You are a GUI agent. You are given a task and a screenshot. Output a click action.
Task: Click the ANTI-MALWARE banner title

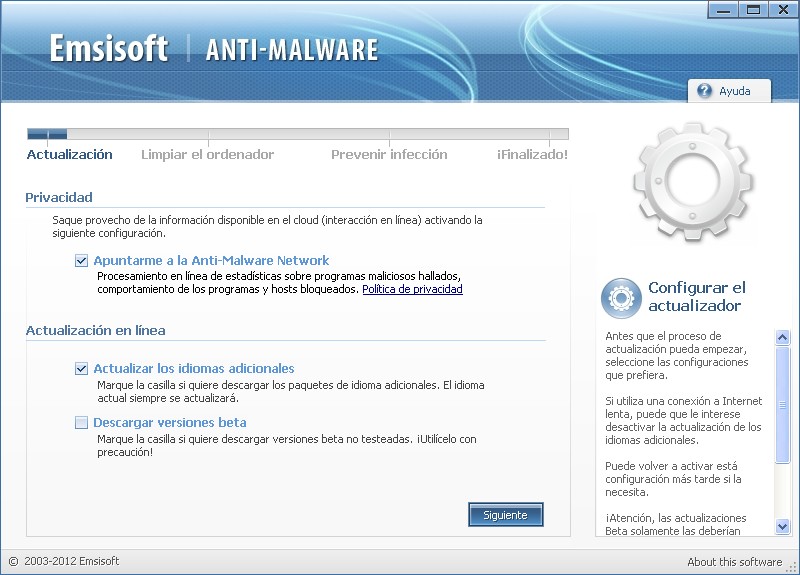click(292, 50)
